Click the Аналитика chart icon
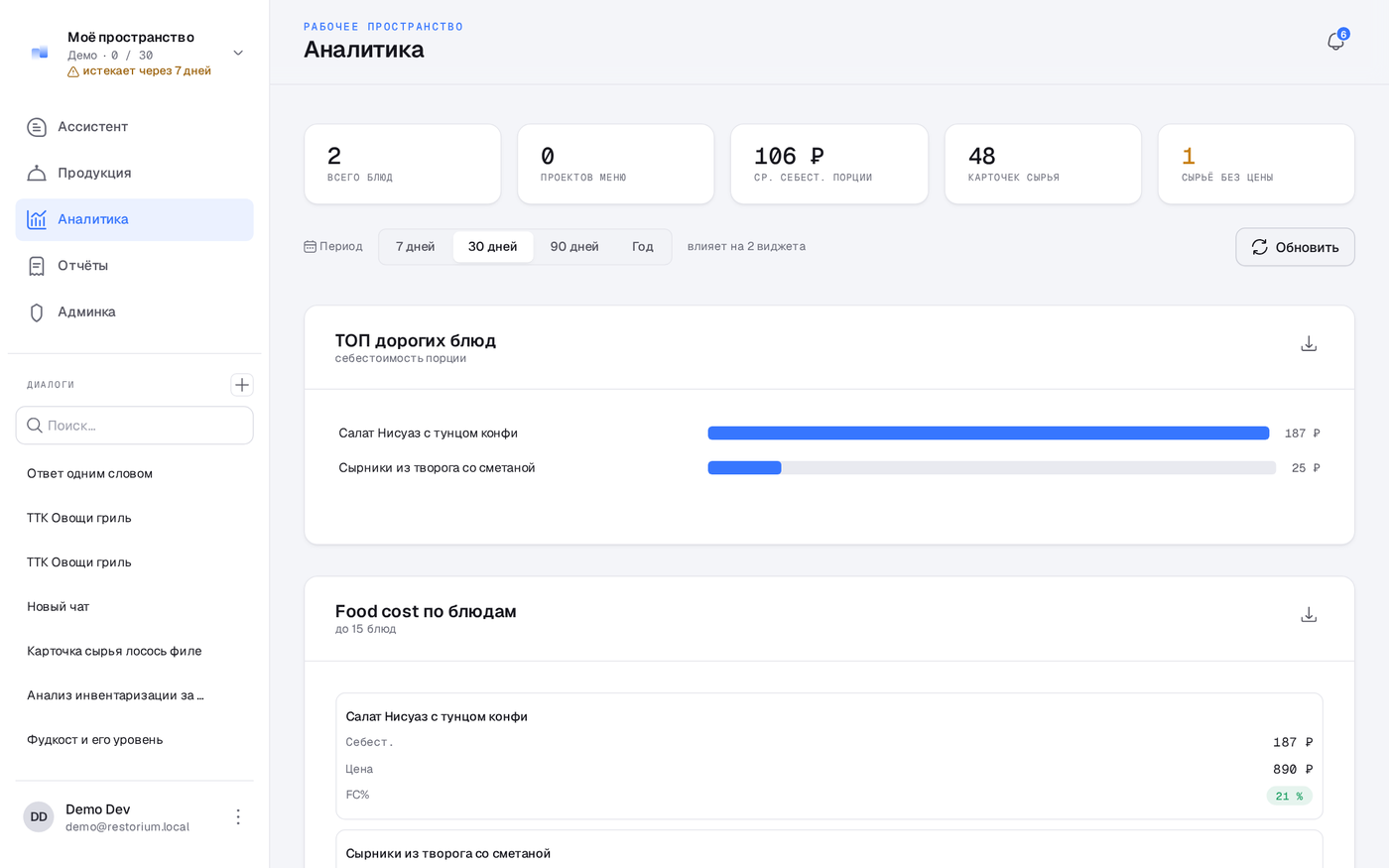This screenshot has width=1389, height=868. (x=37, y=219)
